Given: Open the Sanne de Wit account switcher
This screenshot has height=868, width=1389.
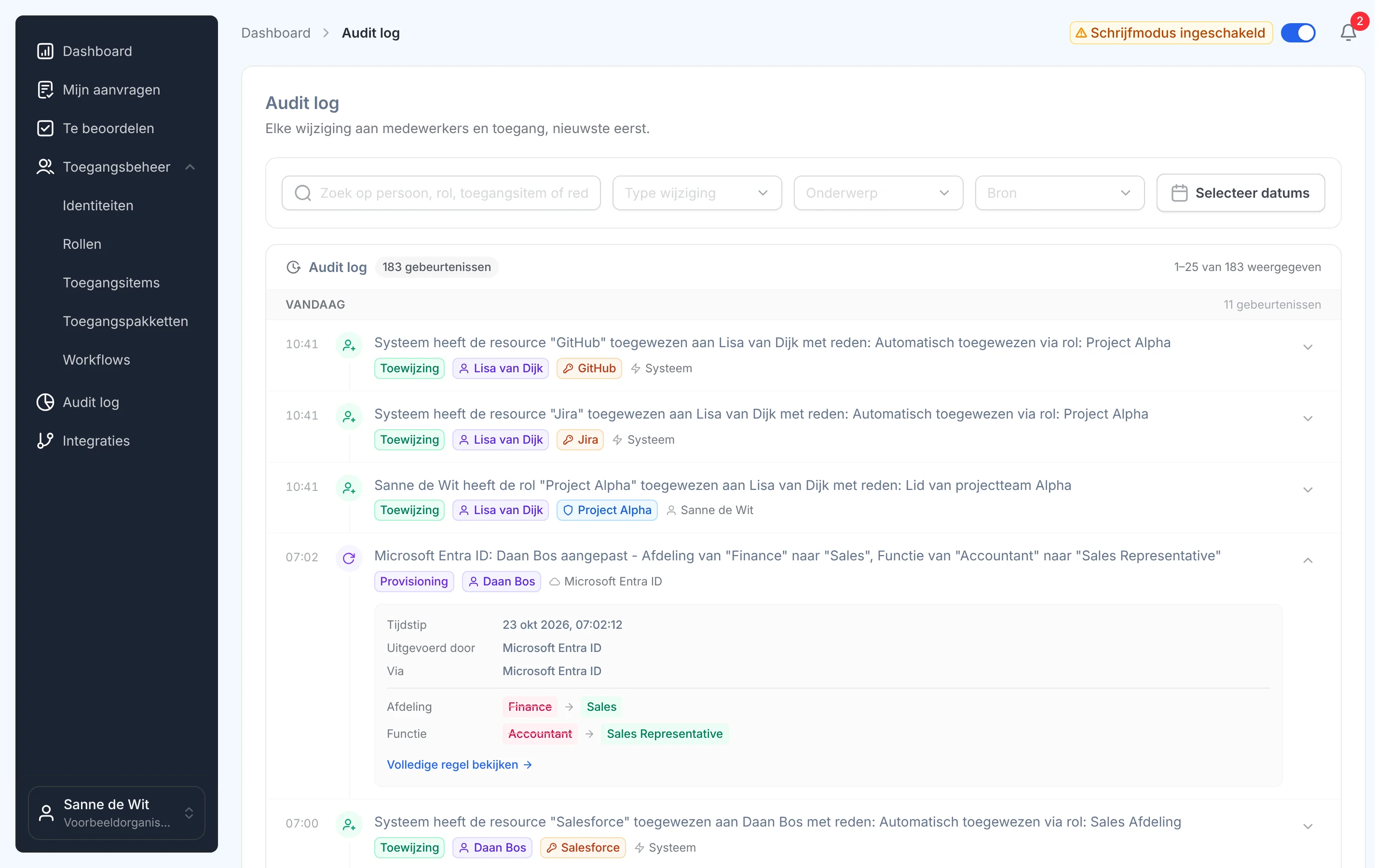Looking at the screenshot, I should click(117, 813).
